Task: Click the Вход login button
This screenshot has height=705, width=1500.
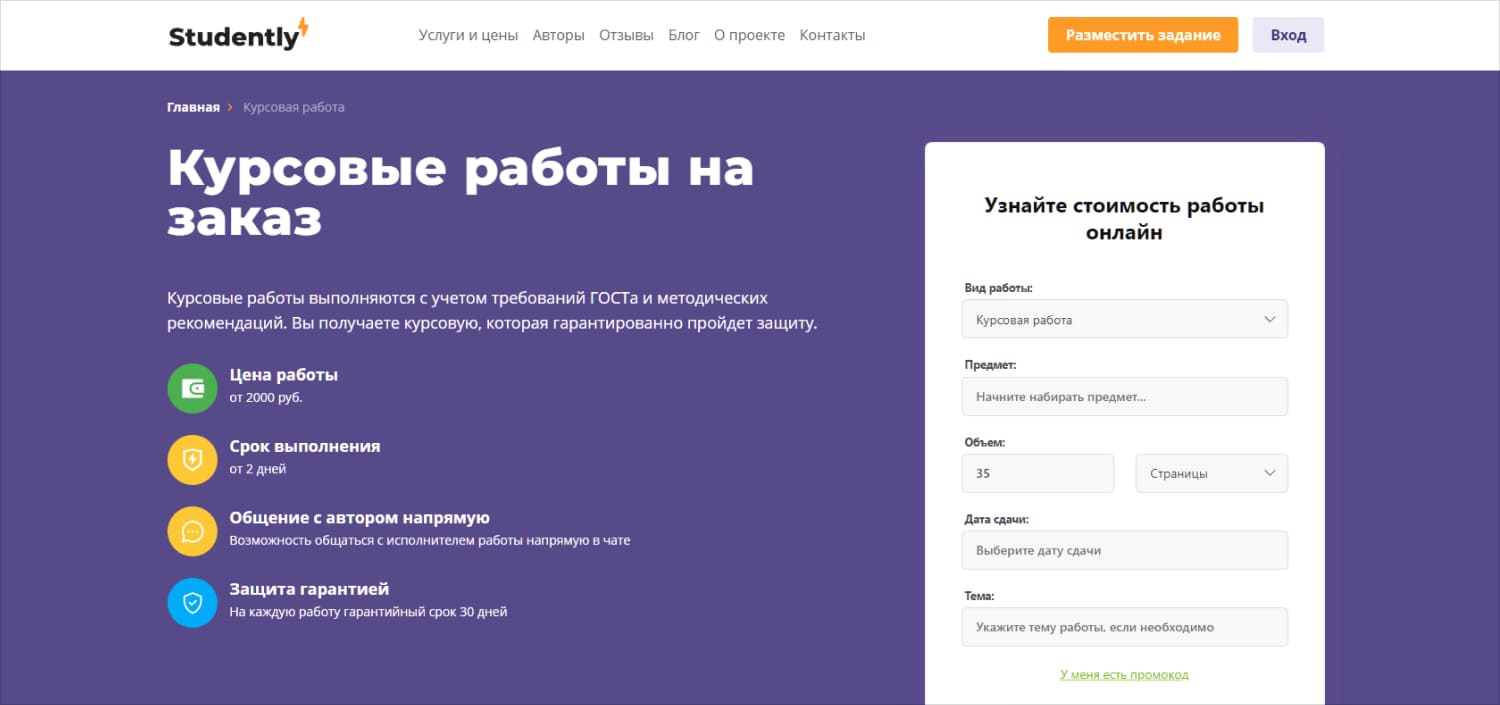Action: (x=1288, y=35)
